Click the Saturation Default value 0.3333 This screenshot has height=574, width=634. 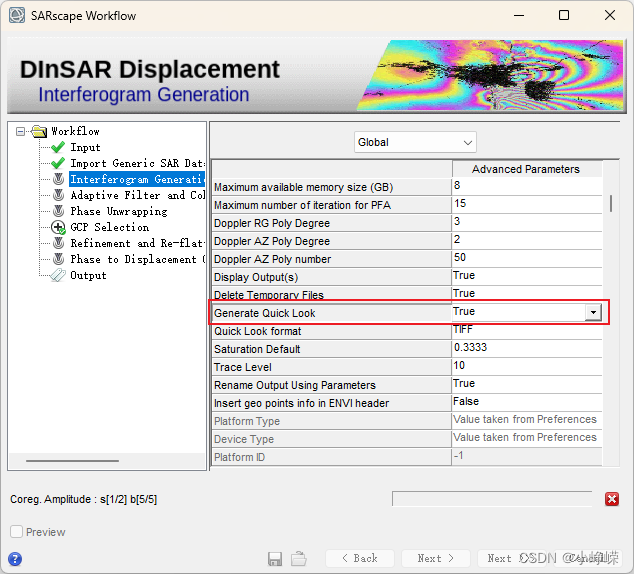(526, 348)
